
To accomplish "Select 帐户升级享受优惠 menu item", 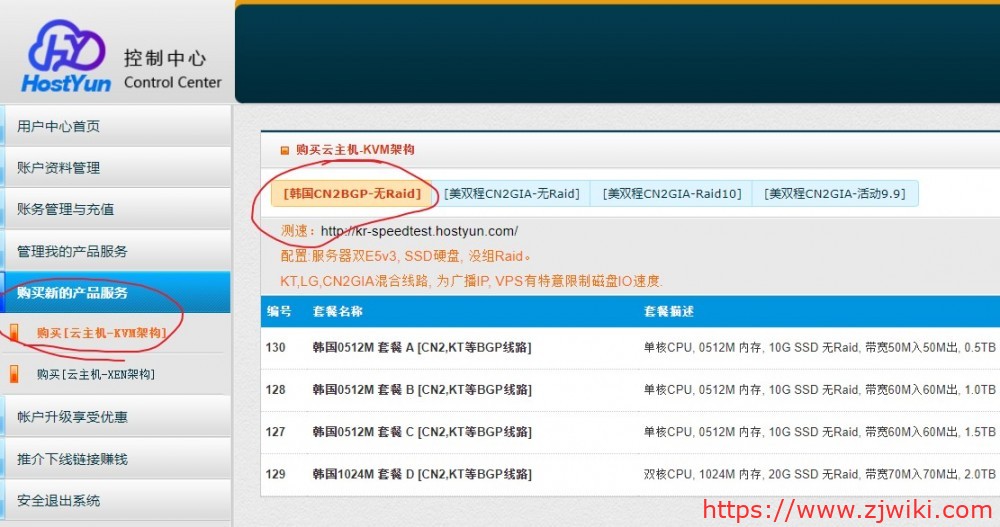I will (72, 417).
